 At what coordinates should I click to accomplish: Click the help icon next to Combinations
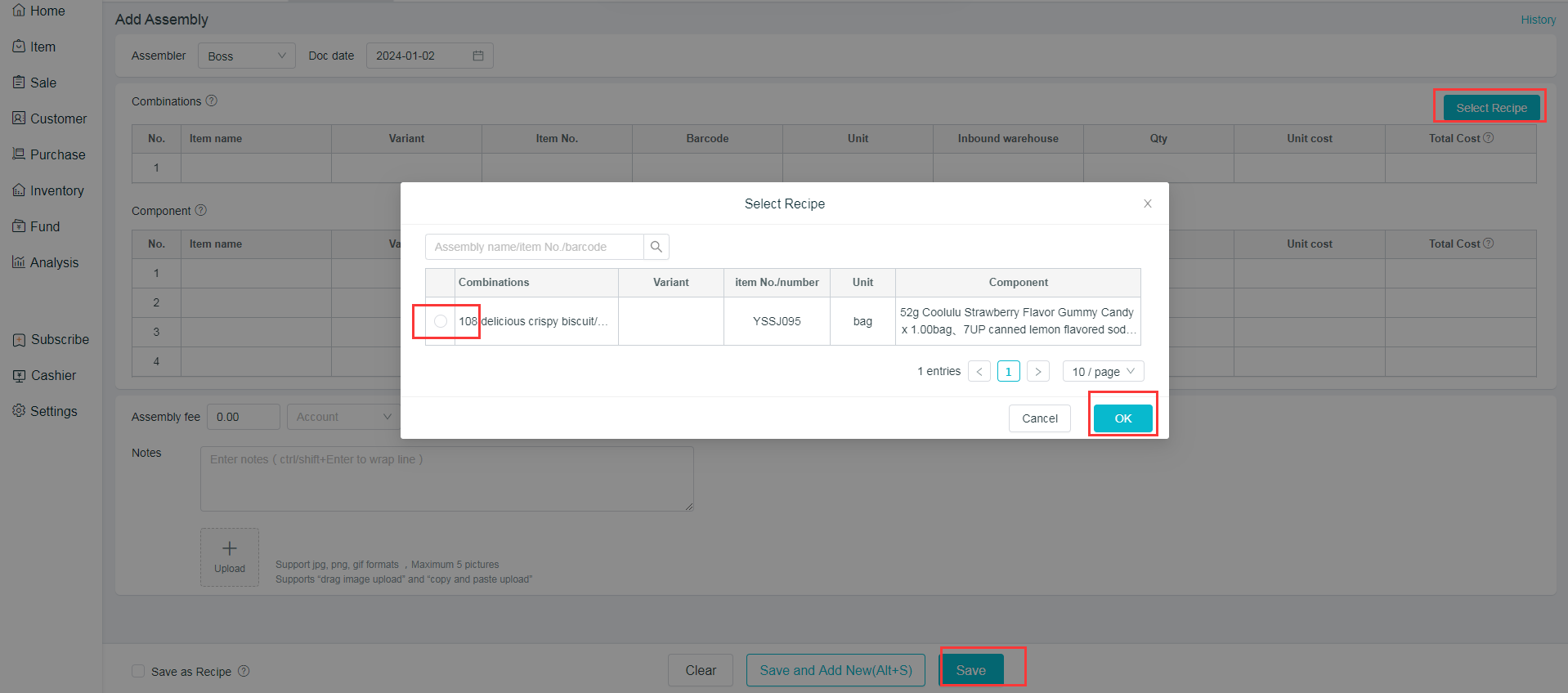(212, 101)
